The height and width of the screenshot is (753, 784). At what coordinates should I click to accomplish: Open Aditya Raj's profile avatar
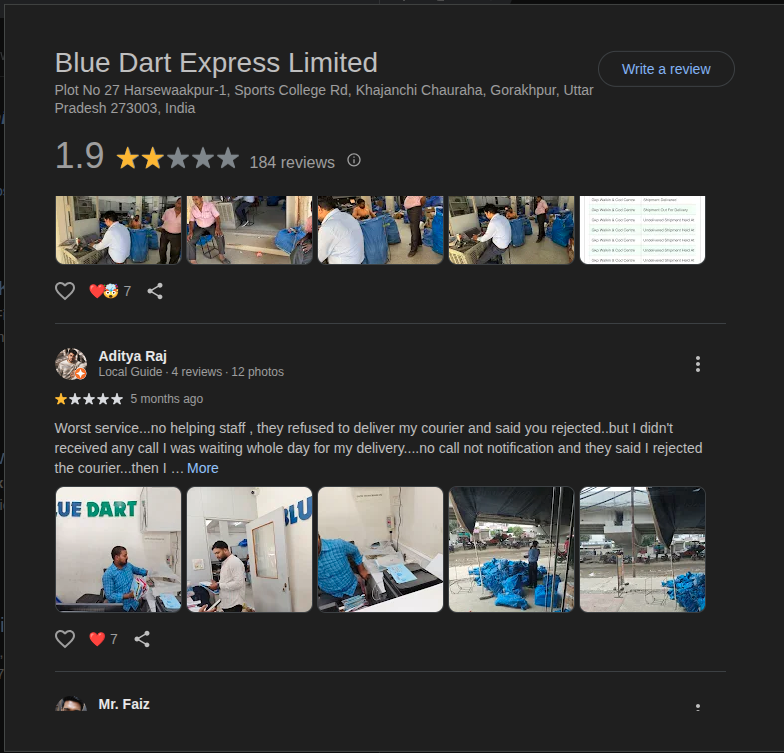[x=70, y=364]
